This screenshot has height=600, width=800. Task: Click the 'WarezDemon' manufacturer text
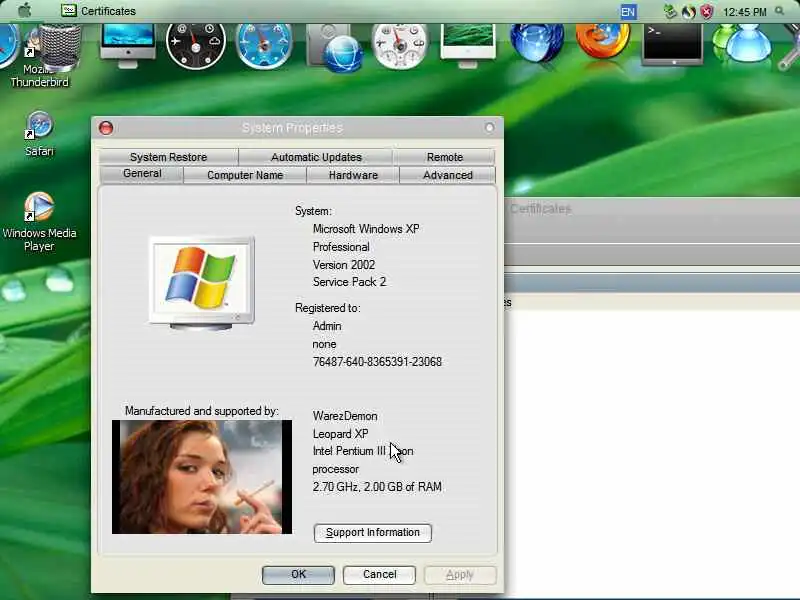coord(345,416)
